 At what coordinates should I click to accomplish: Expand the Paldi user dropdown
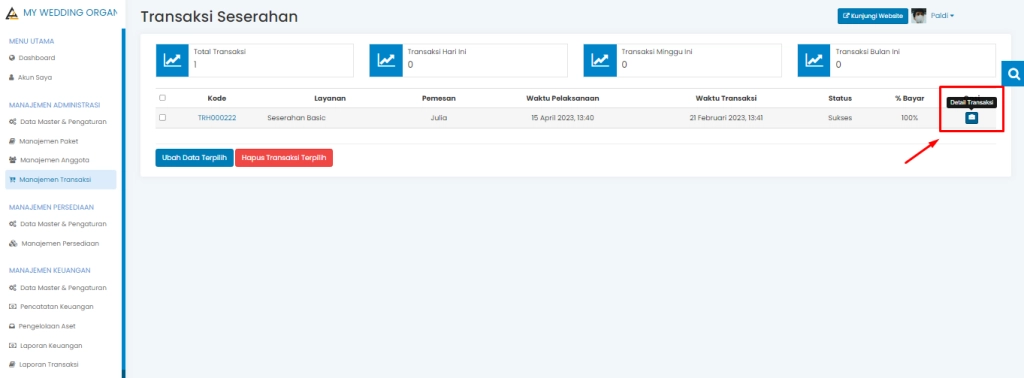point(942,16)
